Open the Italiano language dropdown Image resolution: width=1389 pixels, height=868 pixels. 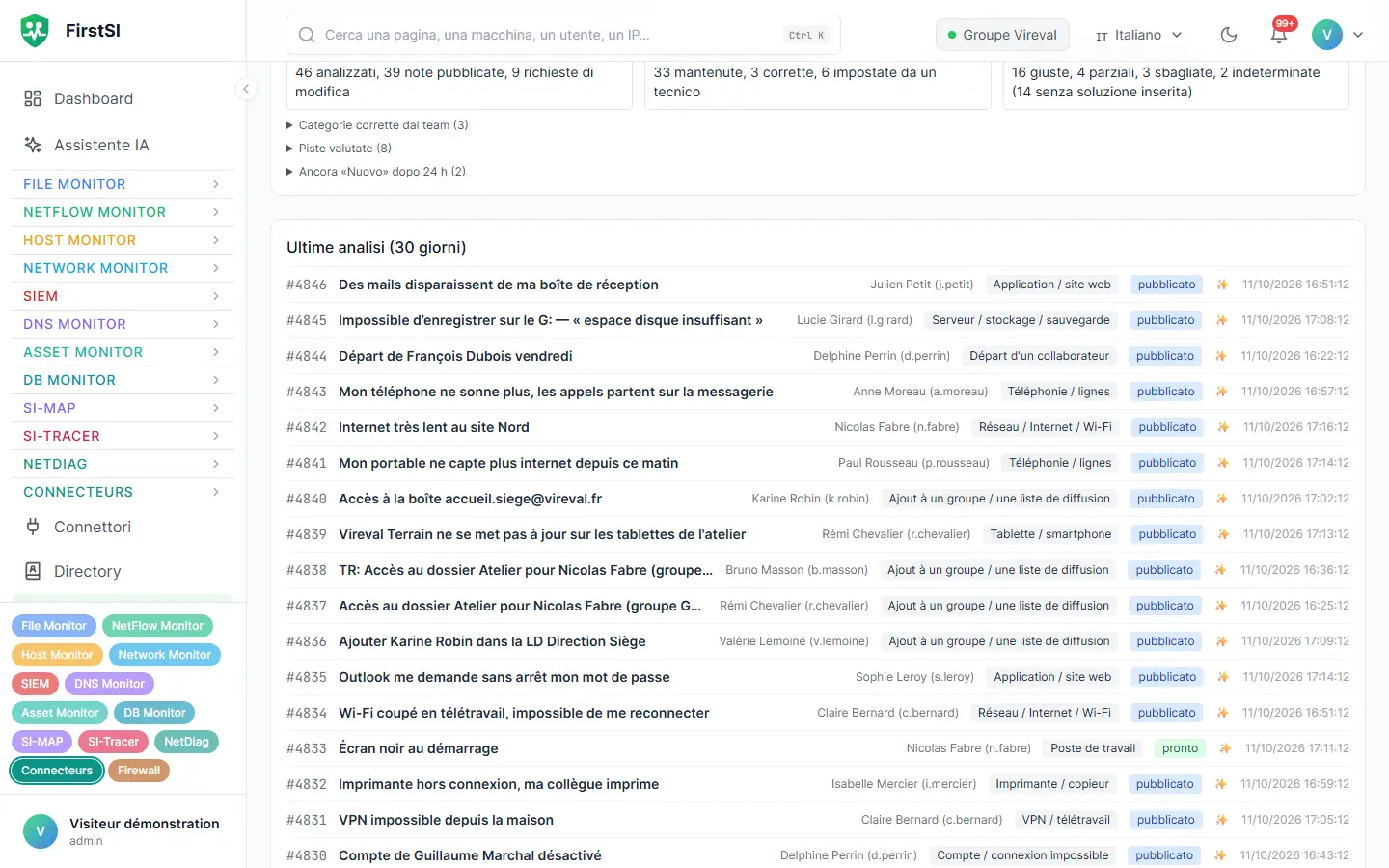pyautogui.click(x=1138, y=35)
